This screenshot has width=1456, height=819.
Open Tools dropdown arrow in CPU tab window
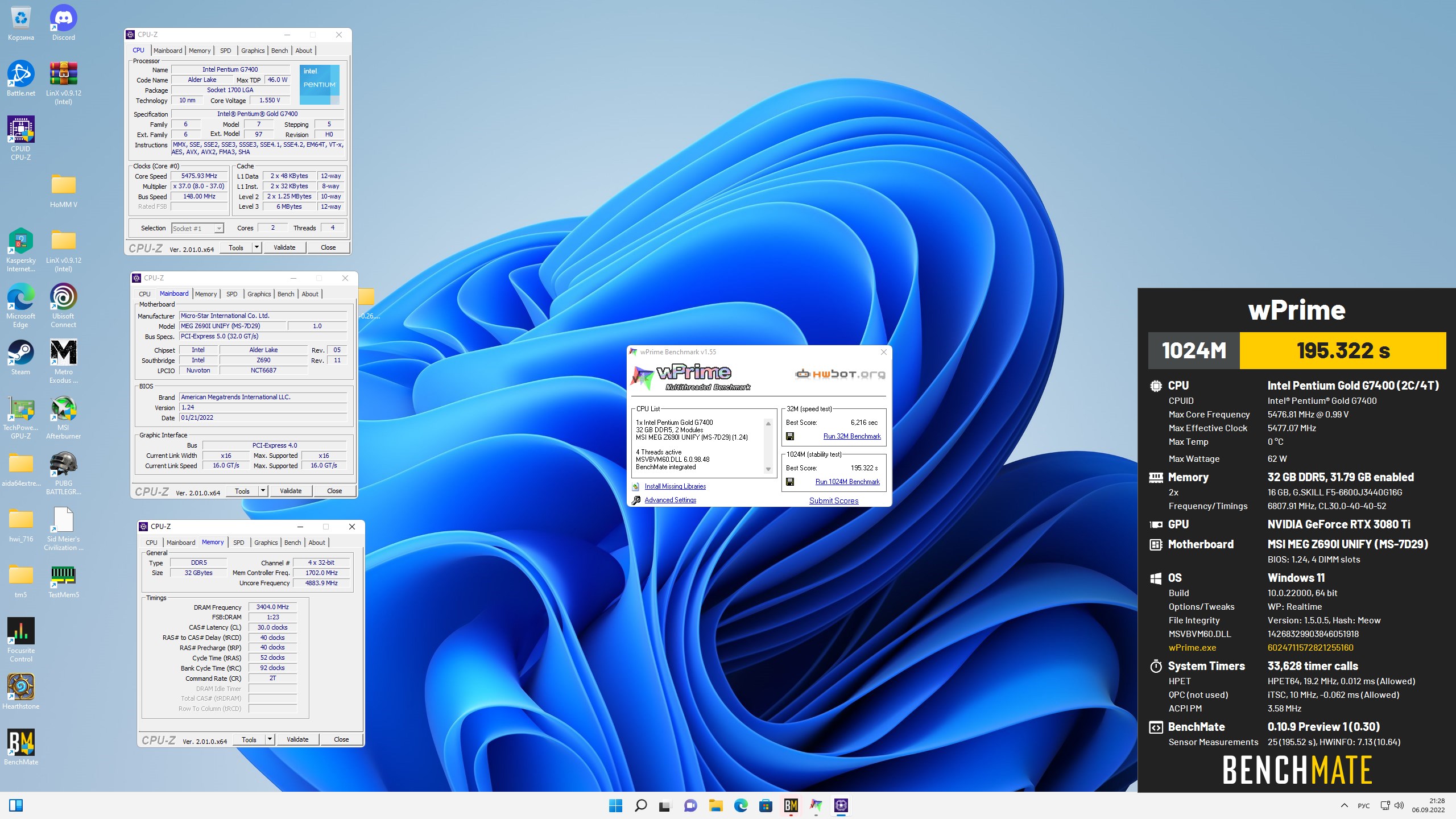(x=257, y=247)
